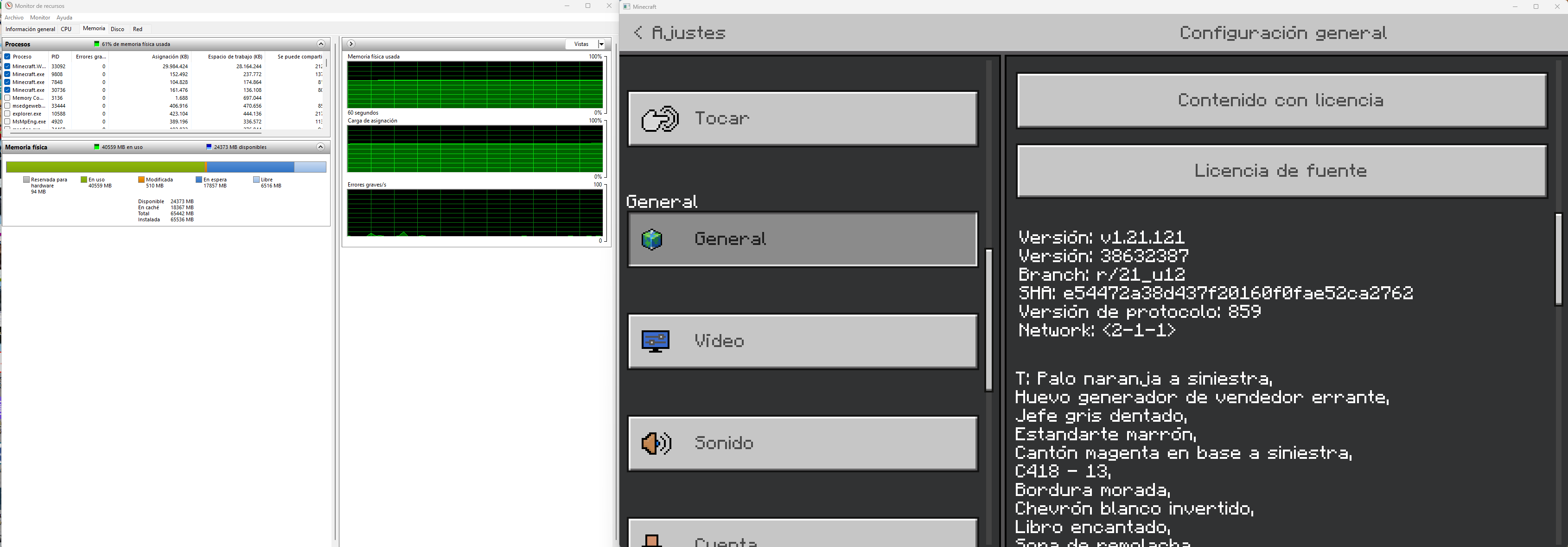The width and height of the screenshot is (1568, 547).
Task: Click the physical memory usage bar
Action: click(166, 167)
